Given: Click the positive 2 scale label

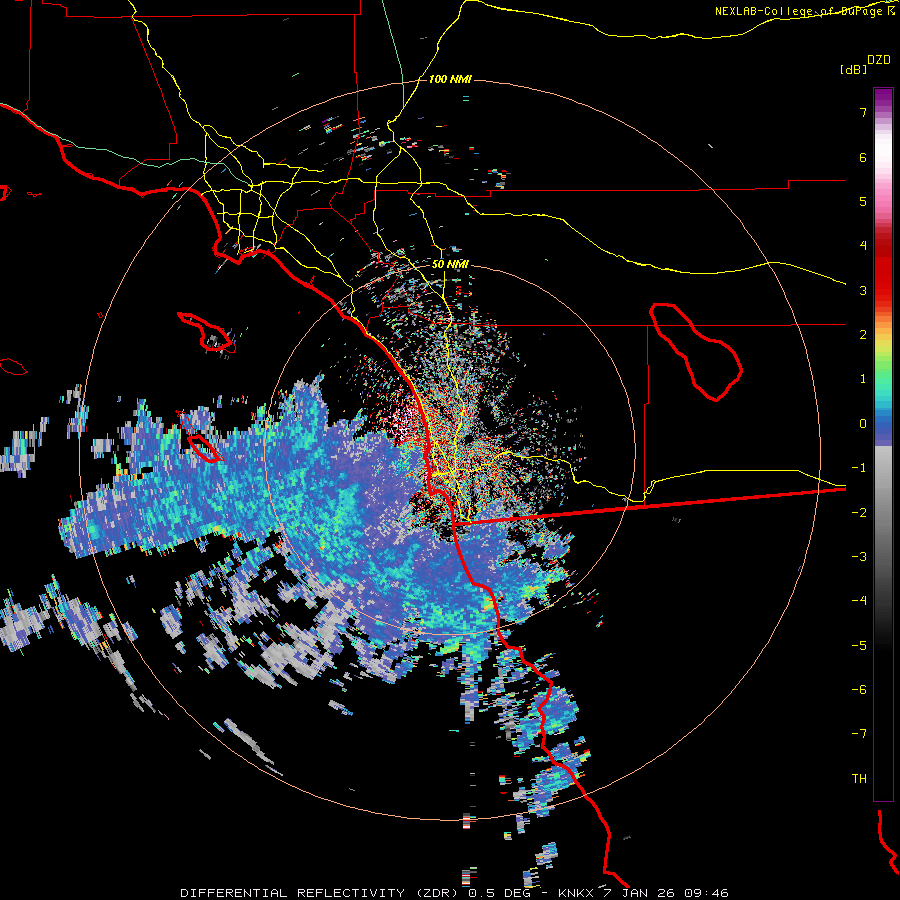Looking at the screenshot, I should coord(863,335).
